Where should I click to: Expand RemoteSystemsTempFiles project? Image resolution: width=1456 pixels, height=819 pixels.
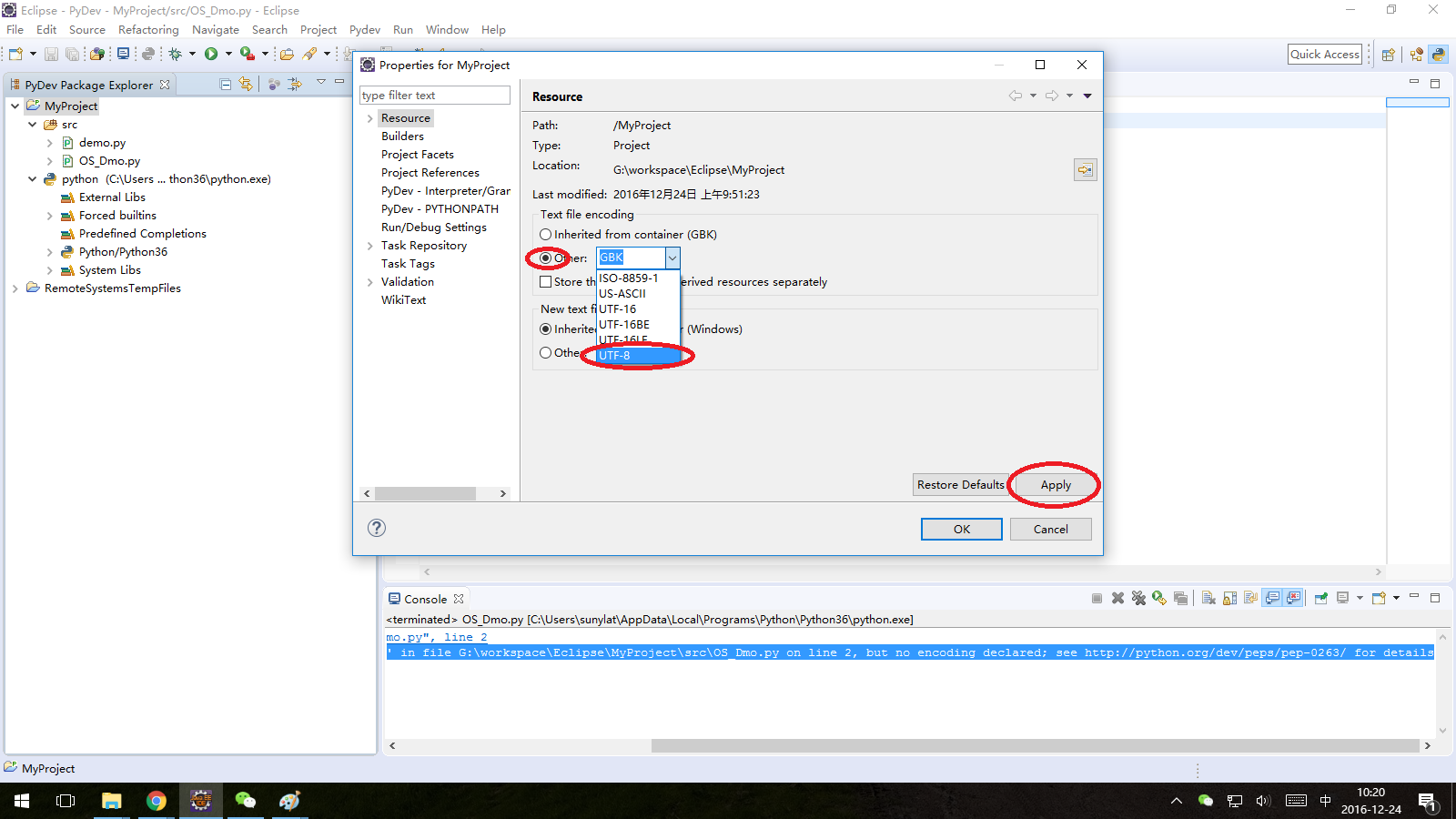(x=15, y=288)
